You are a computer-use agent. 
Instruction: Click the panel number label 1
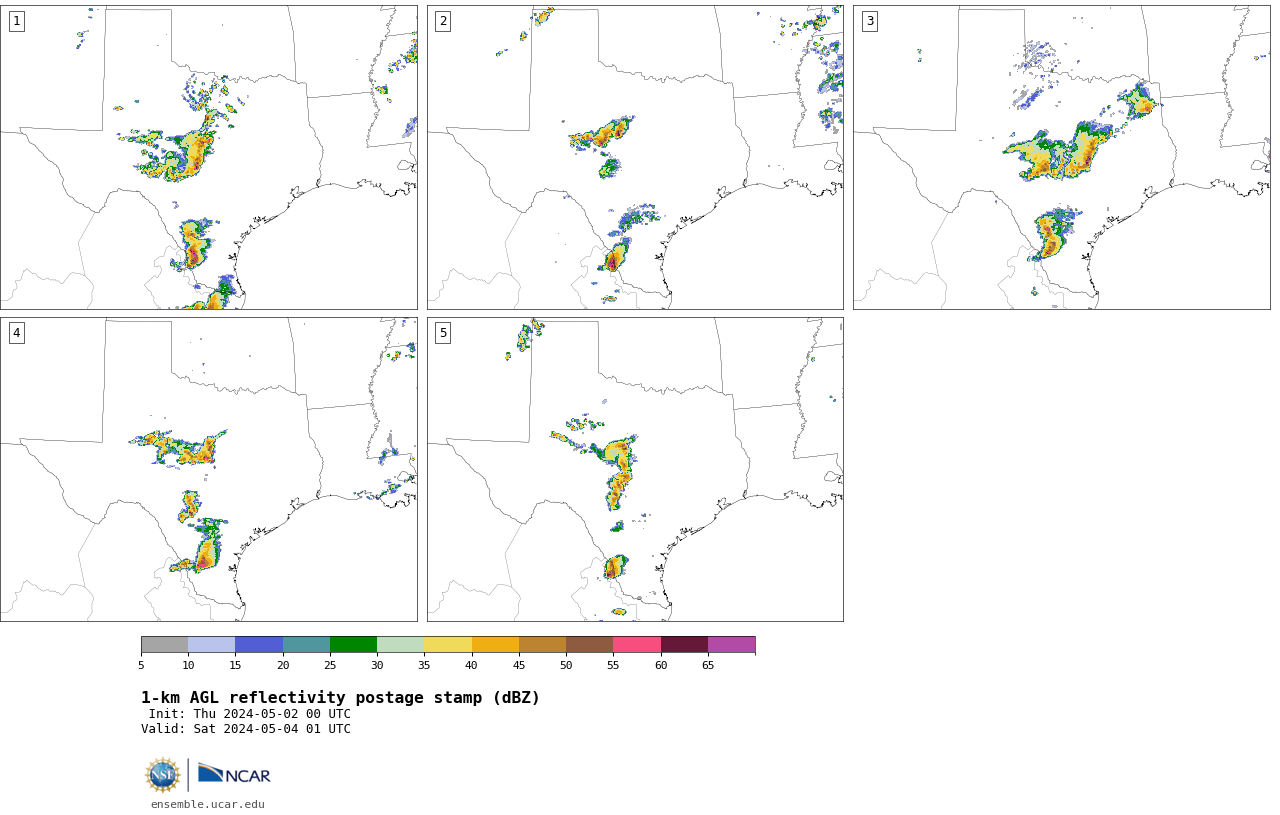coord(16,21)
